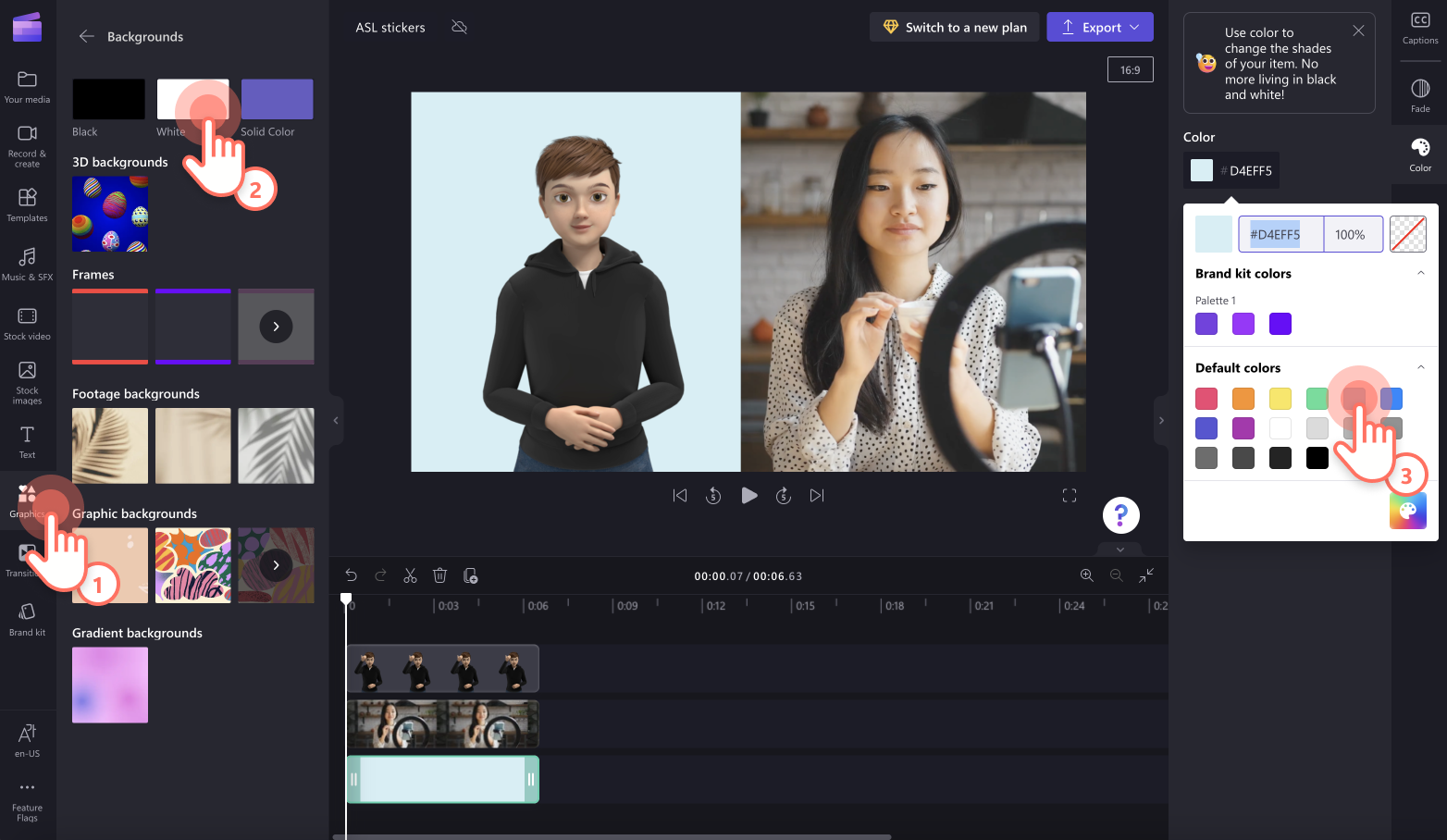
Task: Edit the ASL stickers project title
Action: (390, 28)
